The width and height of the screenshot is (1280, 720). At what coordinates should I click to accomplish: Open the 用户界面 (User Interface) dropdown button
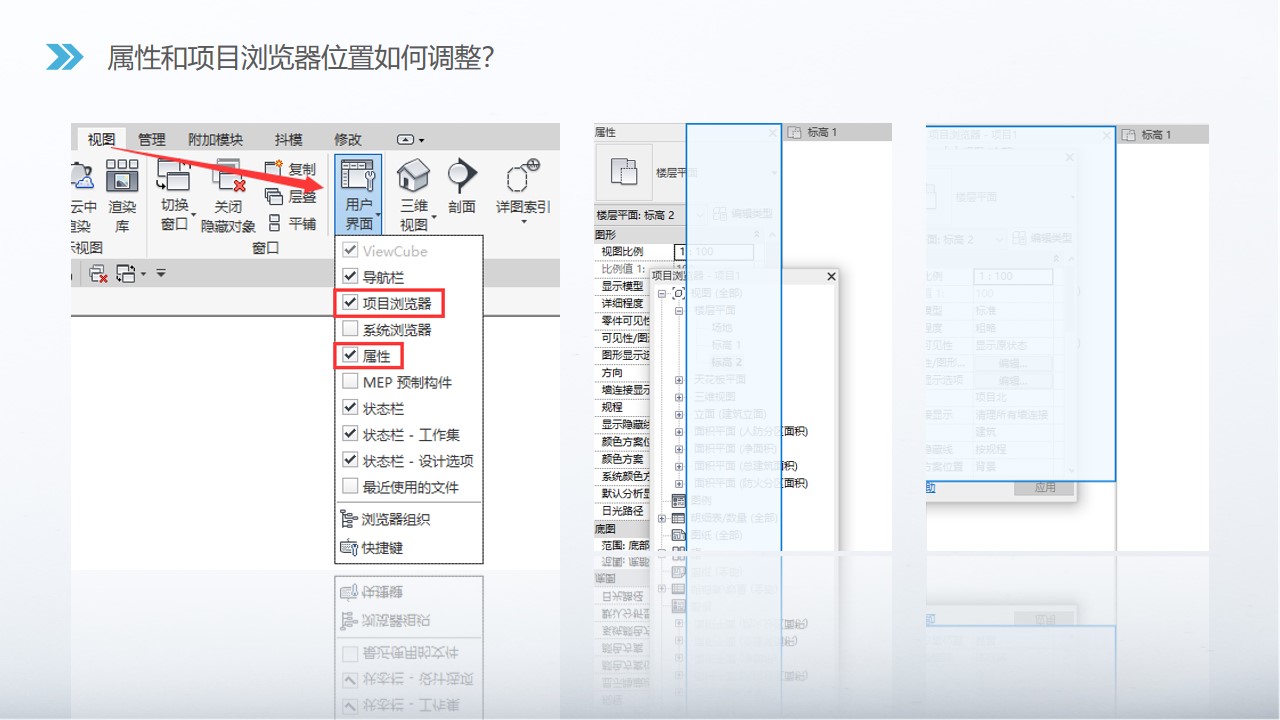point(358,194)
